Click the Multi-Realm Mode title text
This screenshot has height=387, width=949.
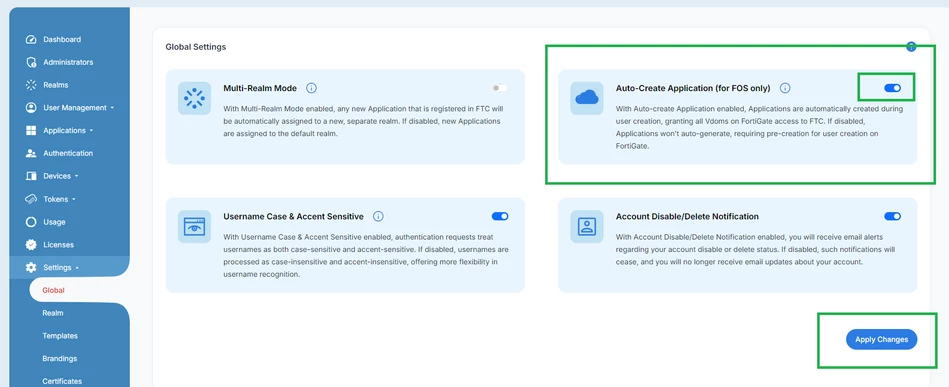260,88
